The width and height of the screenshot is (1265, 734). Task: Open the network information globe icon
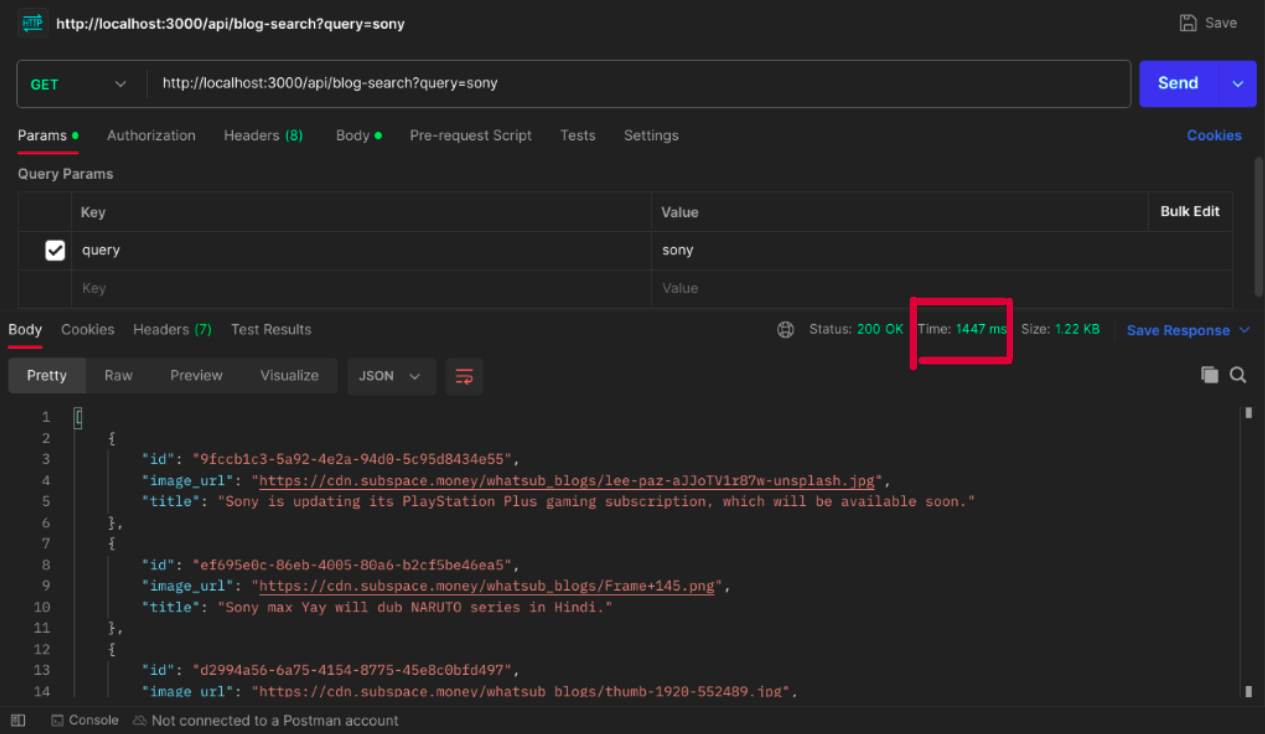(786, 329)
